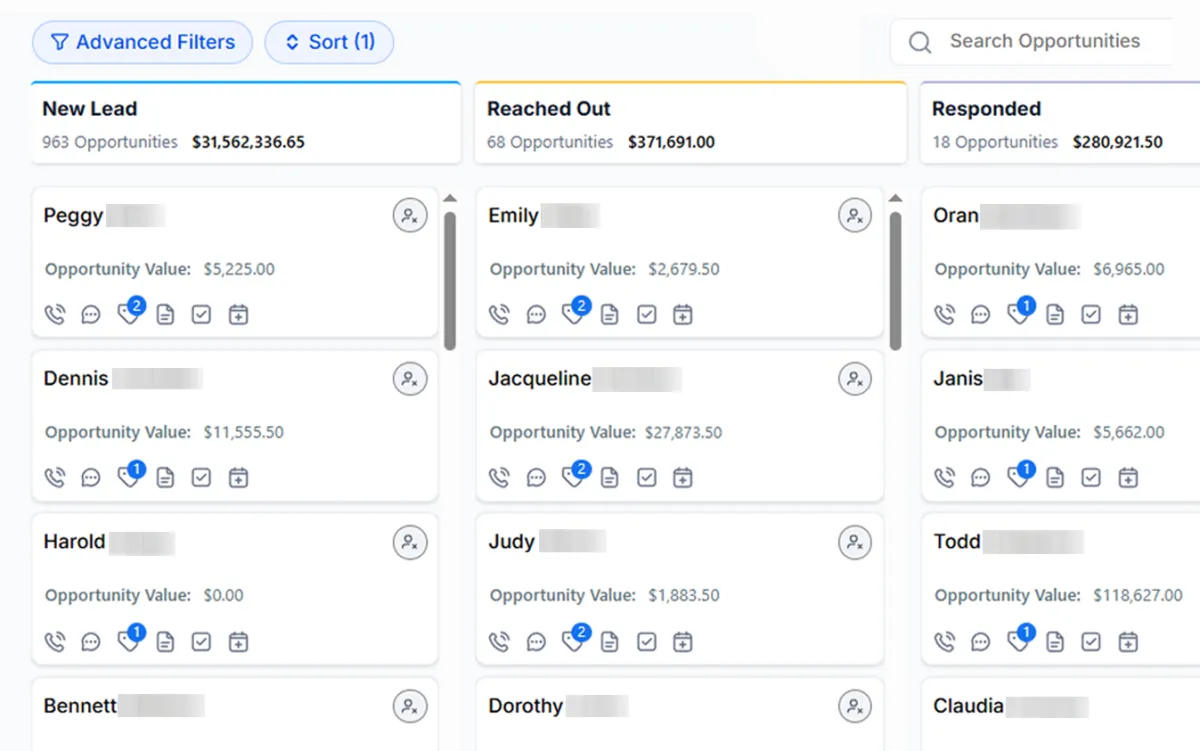Click the tags icon on Emily's card
Screen dimensions: 1200x751
click(573, 315)
